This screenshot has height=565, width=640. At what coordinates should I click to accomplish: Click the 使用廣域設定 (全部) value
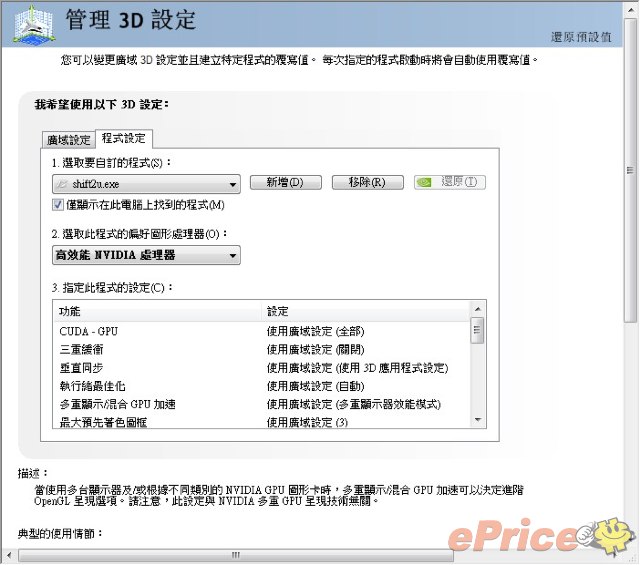315,331
